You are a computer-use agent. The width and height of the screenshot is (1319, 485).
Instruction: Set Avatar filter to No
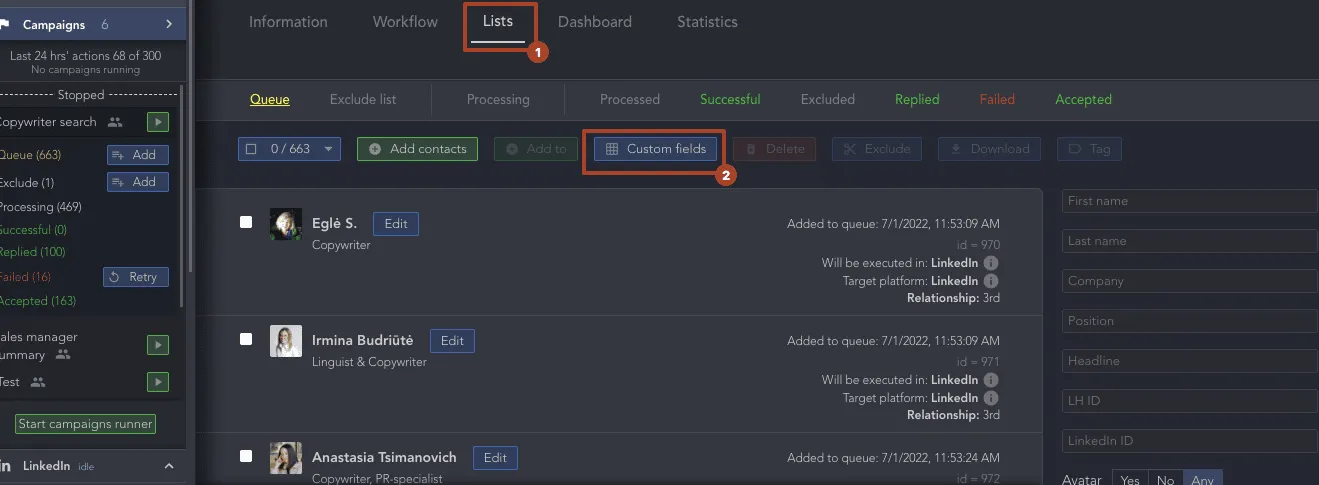(1165, 480)
